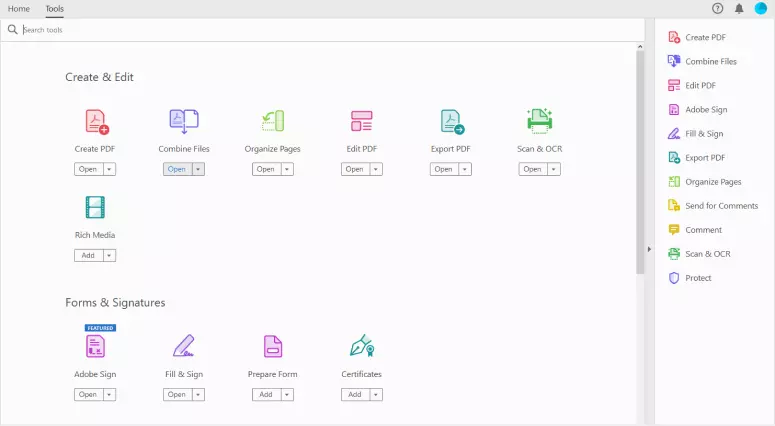The height and width of the screenshot is (426, 775).
Task: Click the Scan & OCR icon in right sidebar
Action: pyautogui.click(x=674, y=254)
